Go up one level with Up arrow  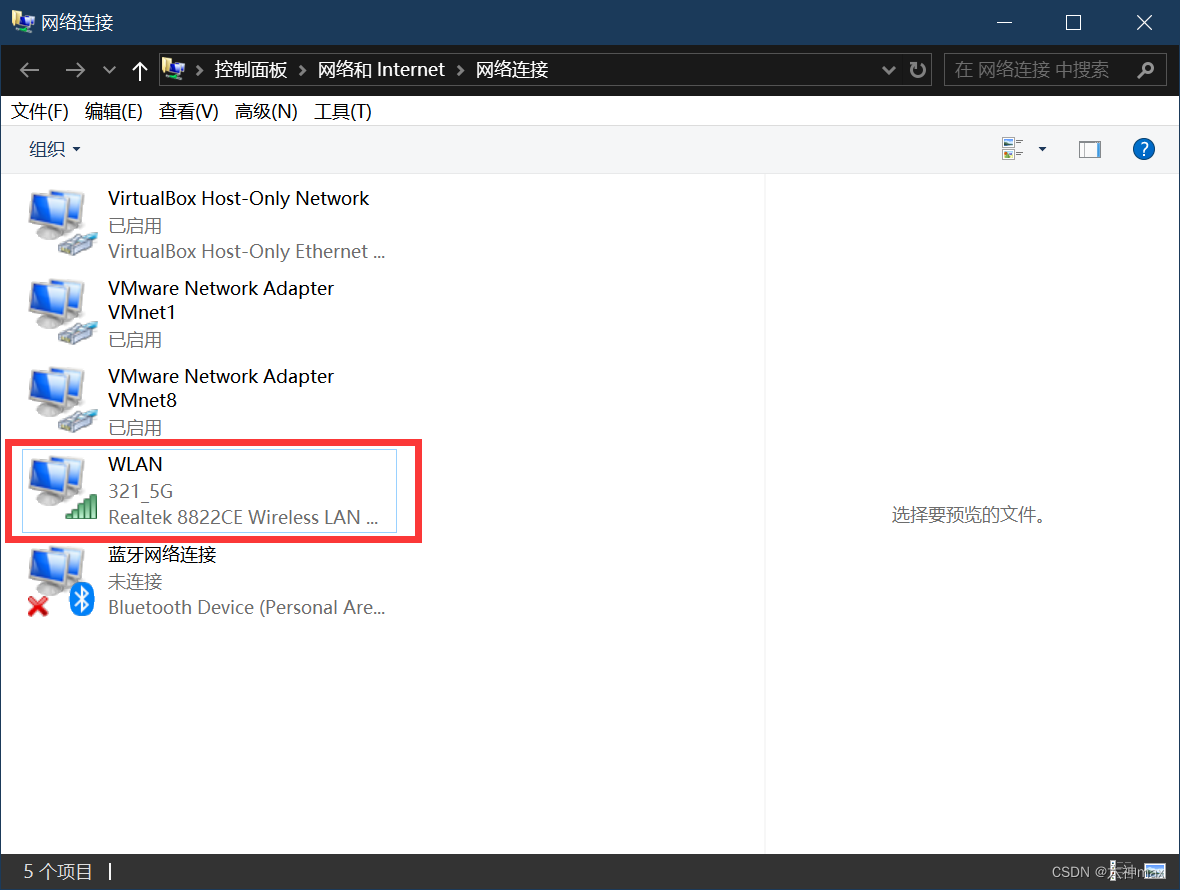tap(139, 70)
